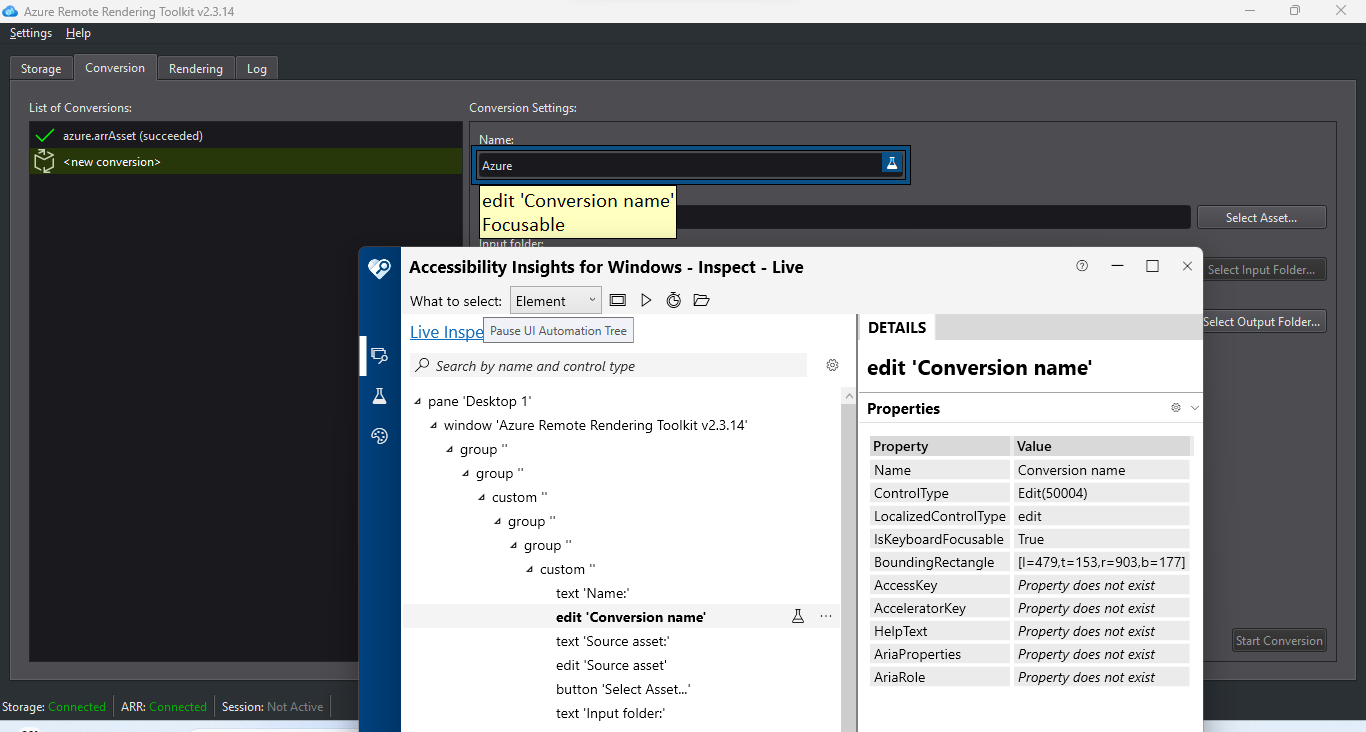Click the 'Search by name and control type' box

[x=609, y=366]
